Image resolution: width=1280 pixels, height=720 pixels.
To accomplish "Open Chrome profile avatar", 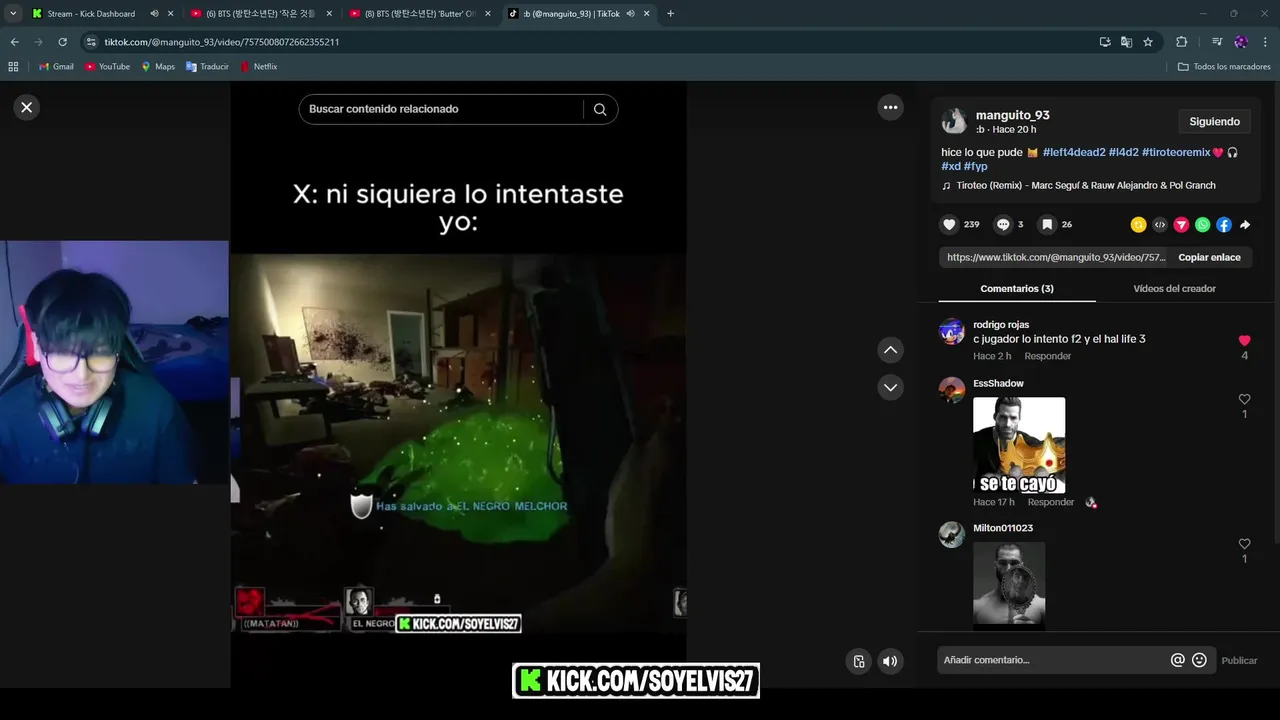I will [1241, 42].
